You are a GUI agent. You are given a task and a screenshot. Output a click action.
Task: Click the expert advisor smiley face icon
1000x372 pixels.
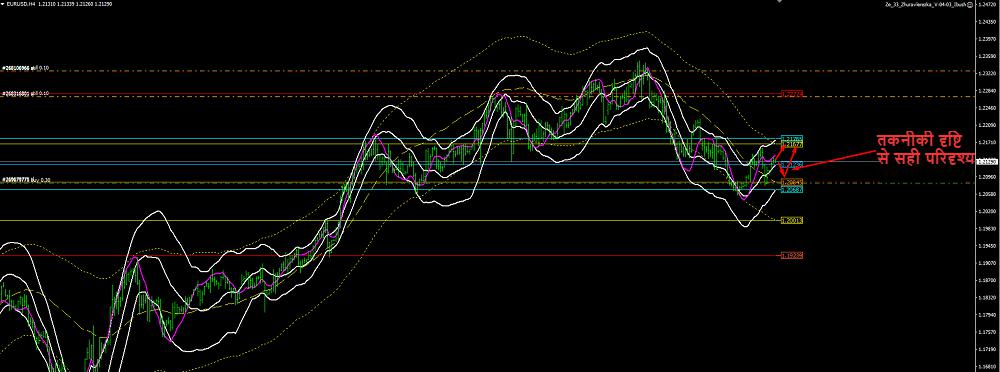(x=969, y=3)
